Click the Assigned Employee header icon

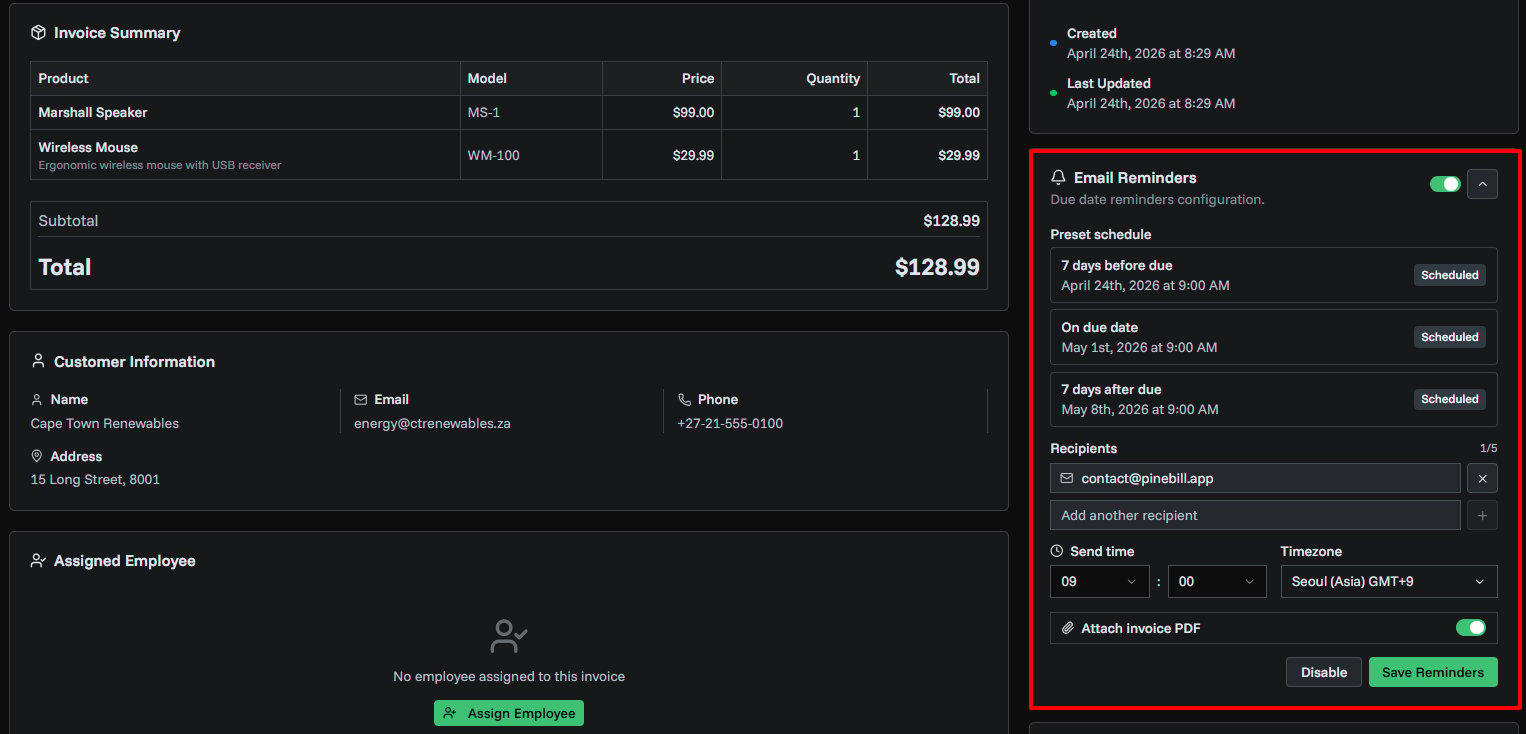pyautogui.click(x=38, y=561)
